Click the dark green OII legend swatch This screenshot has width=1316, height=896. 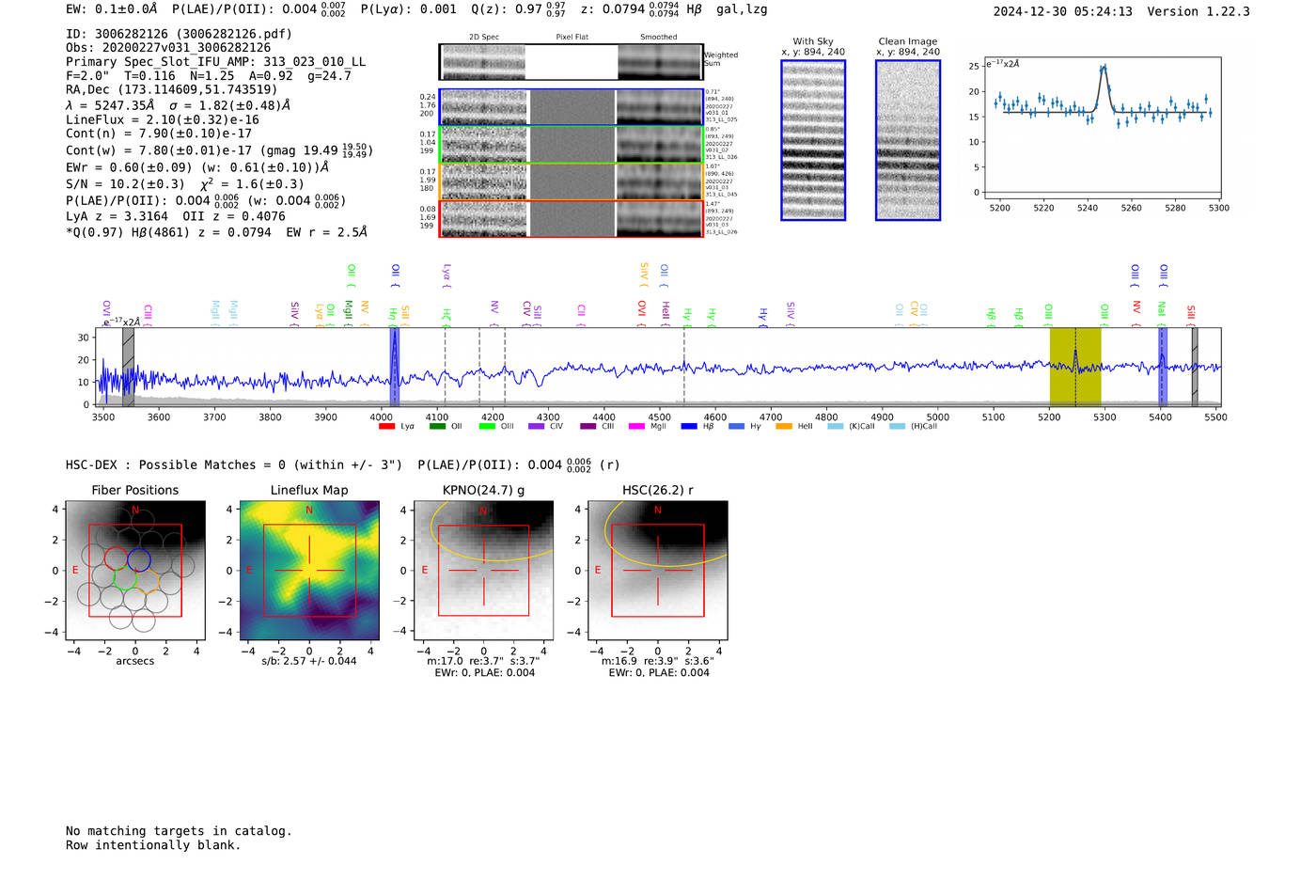coord(437,427)
